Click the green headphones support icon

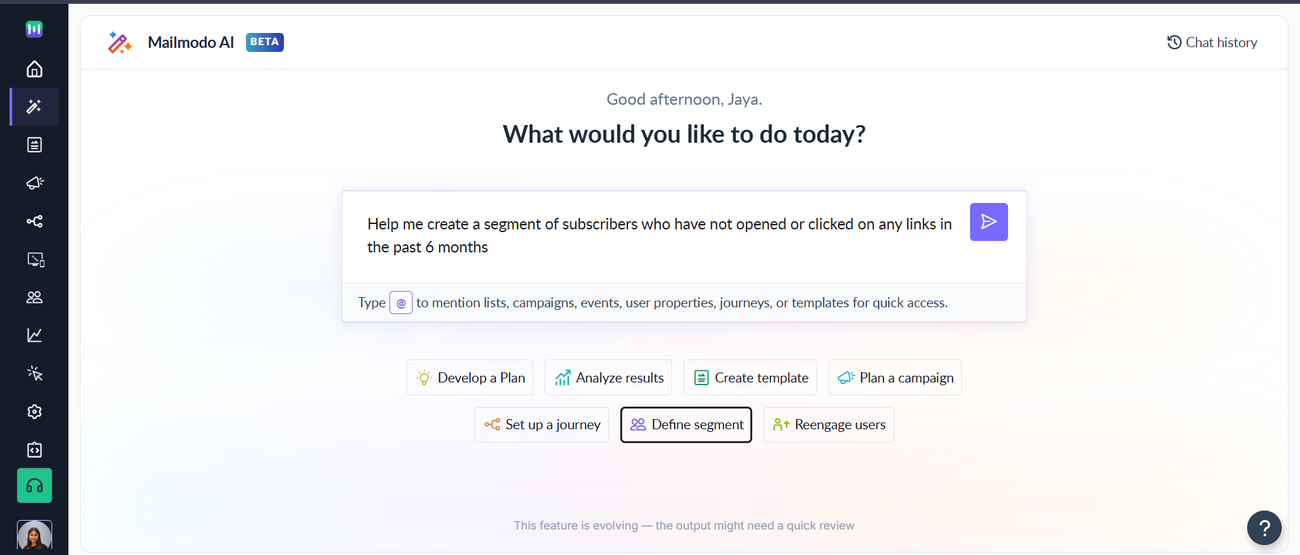click(x=34, y=486)
